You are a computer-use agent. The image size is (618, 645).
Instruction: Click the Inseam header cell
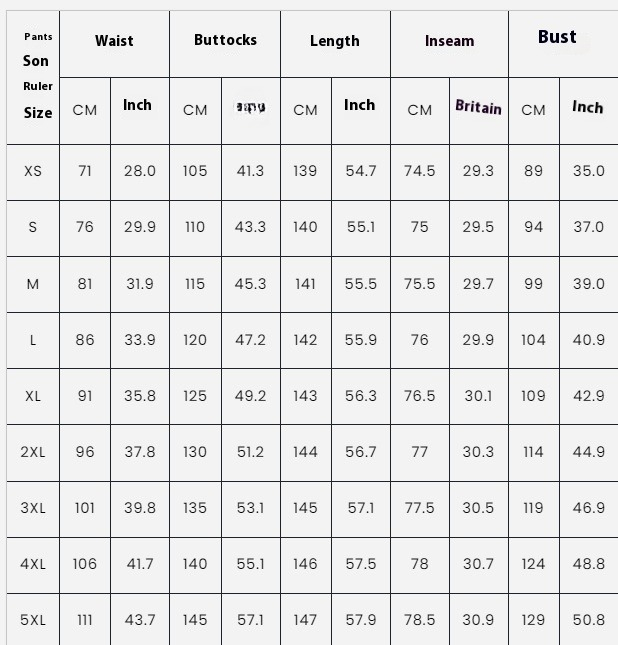point(449,41)
